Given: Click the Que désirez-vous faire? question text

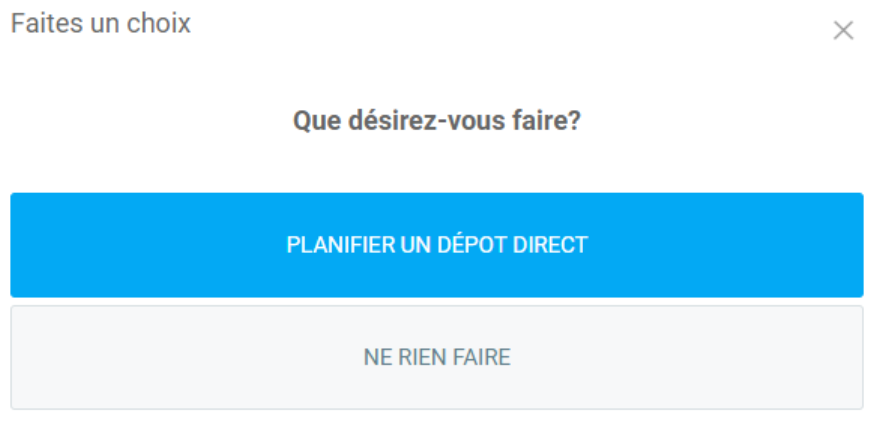Looking at the screenshot, I should click(437, 122).
